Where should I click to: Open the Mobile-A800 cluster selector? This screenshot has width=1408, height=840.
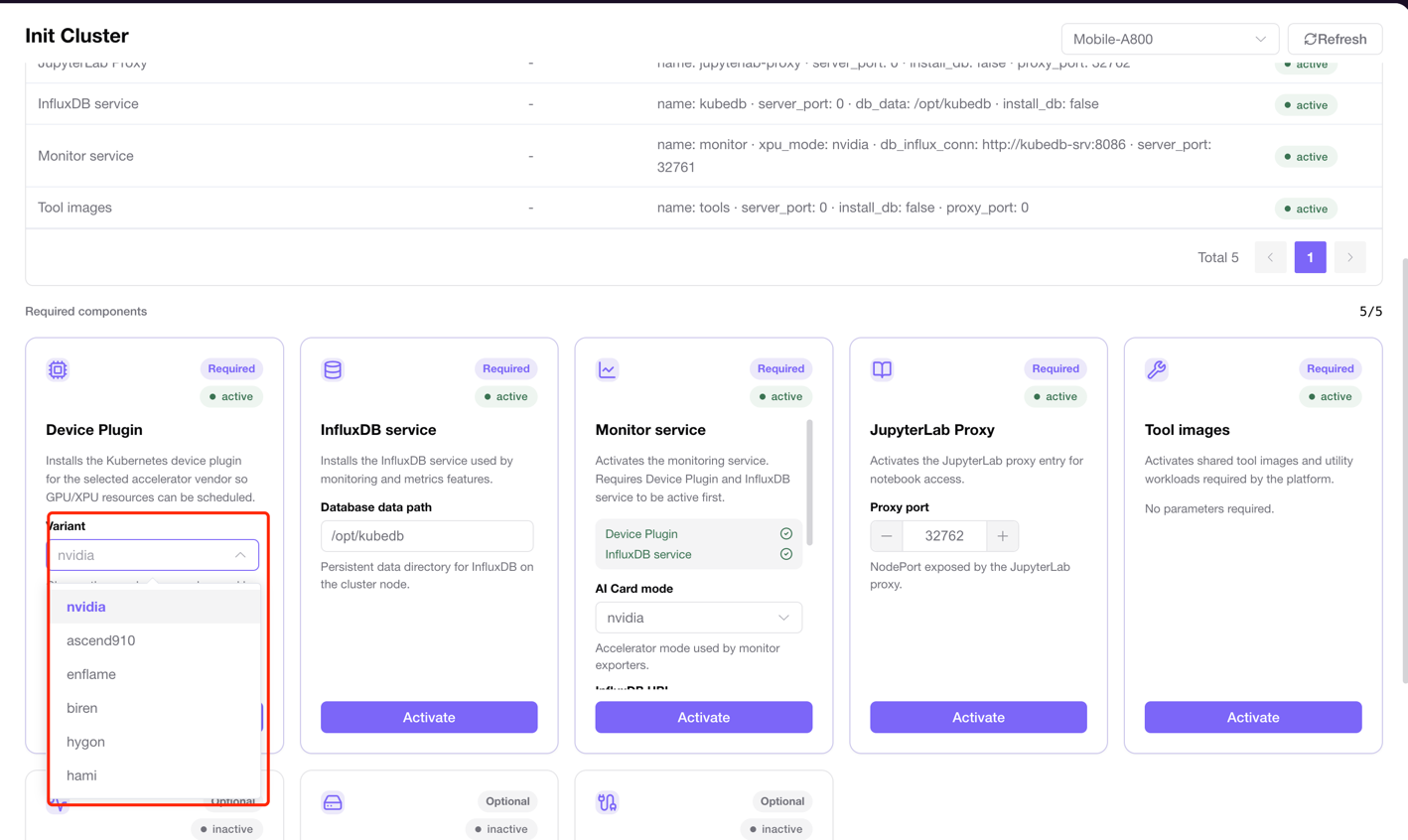pos(1170,39)
